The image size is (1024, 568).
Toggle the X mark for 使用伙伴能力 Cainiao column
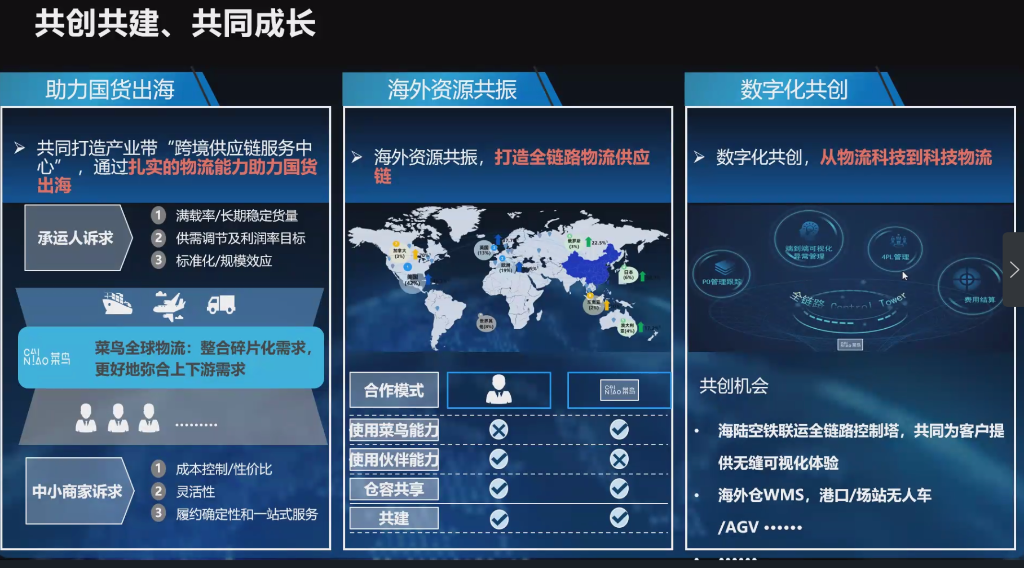(619, 459)
